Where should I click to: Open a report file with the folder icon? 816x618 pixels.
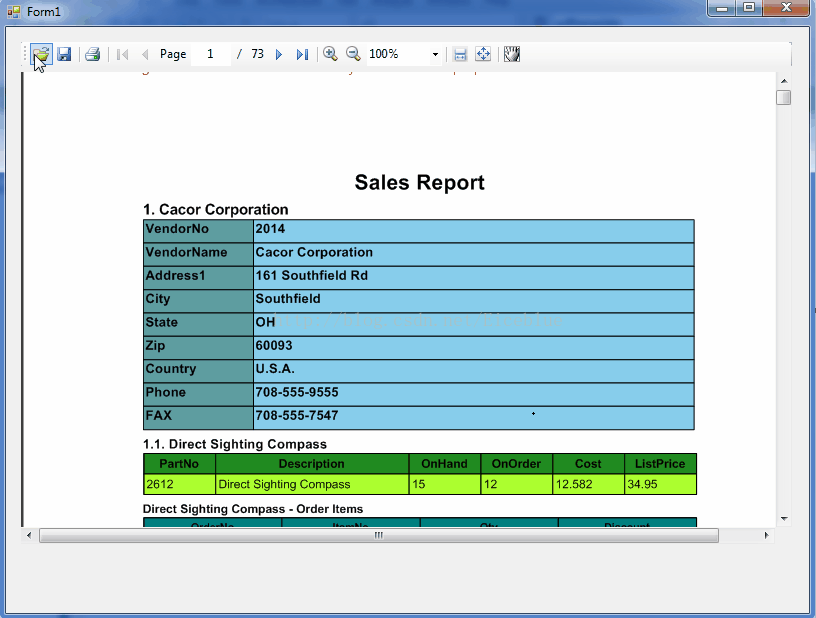point(41,54)
